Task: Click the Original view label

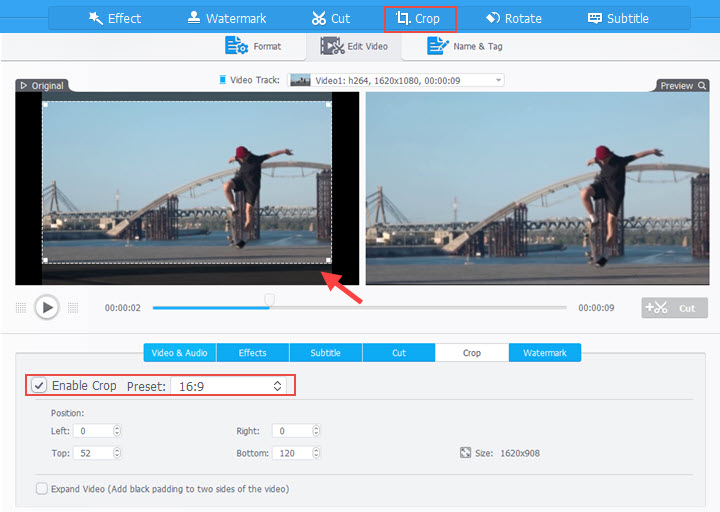Action: (x=42, y=85)
